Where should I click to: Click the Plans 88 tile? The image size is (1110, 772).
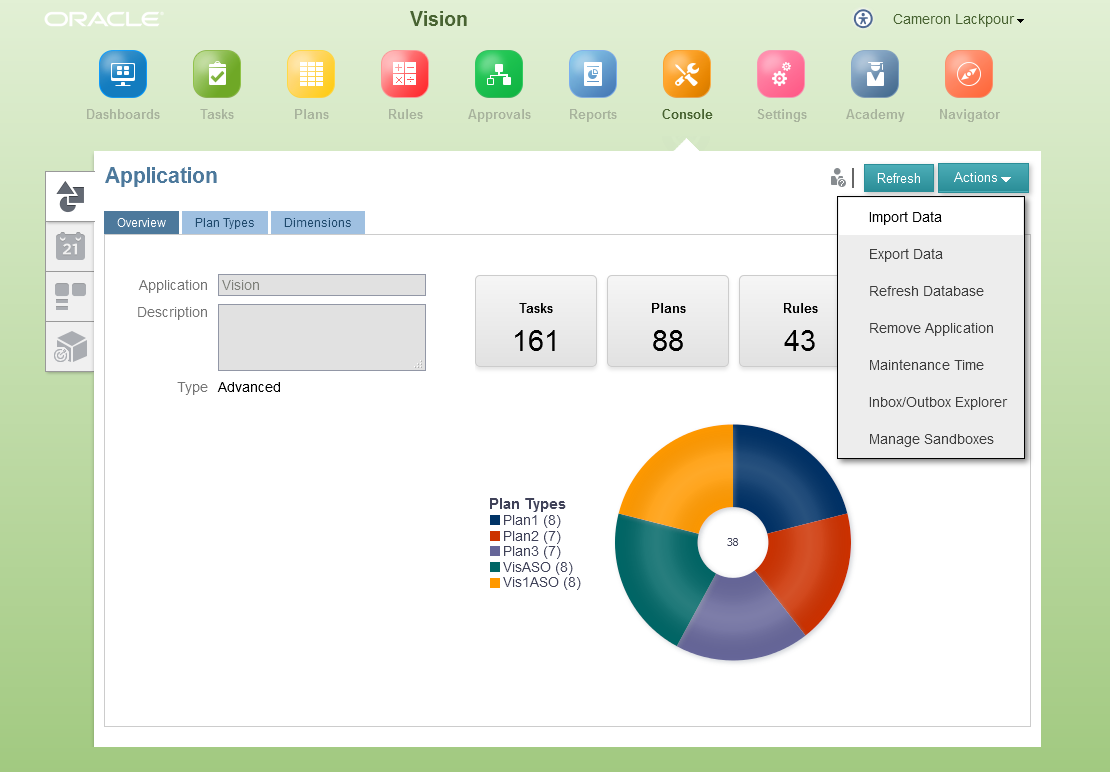(x=668, y=321)
